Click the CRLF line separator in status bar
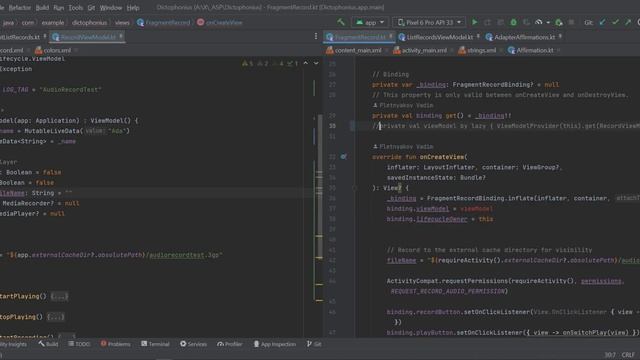The height and width of the screenshot is (360, 640). click(628, 355)
